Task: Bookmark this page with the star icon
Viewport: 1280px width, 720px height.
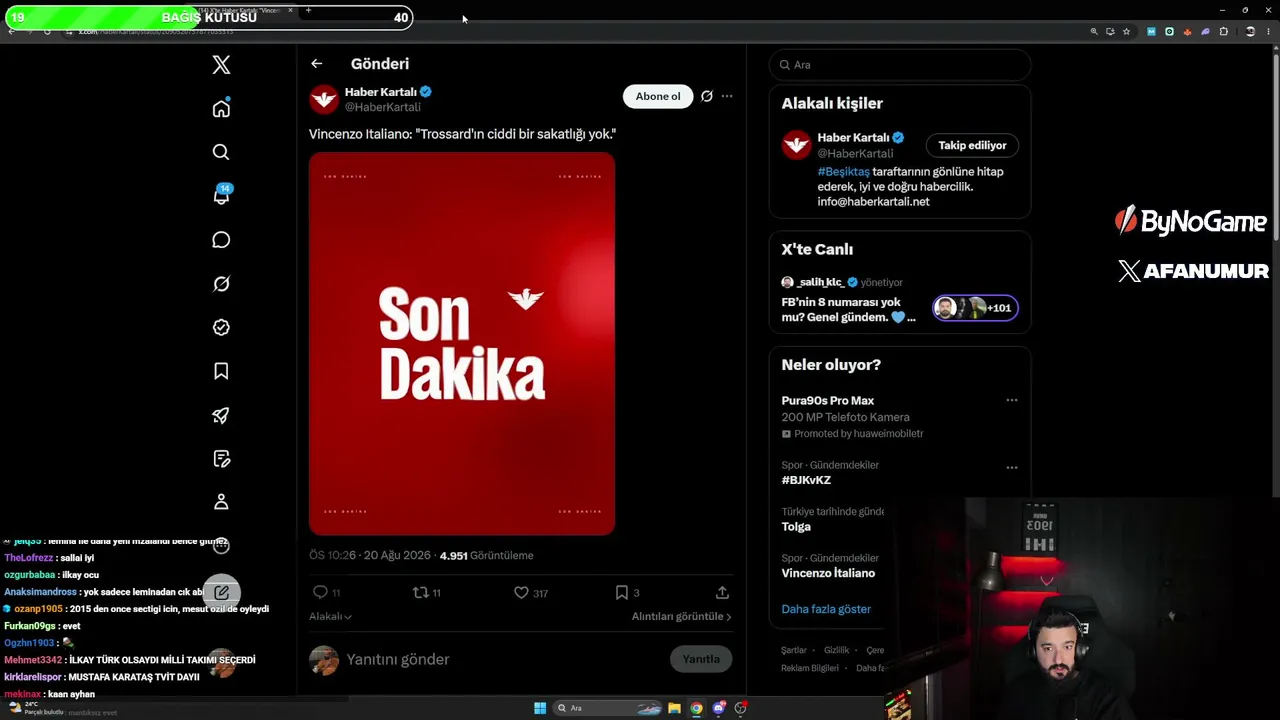Action: (x=1126, y=31)
